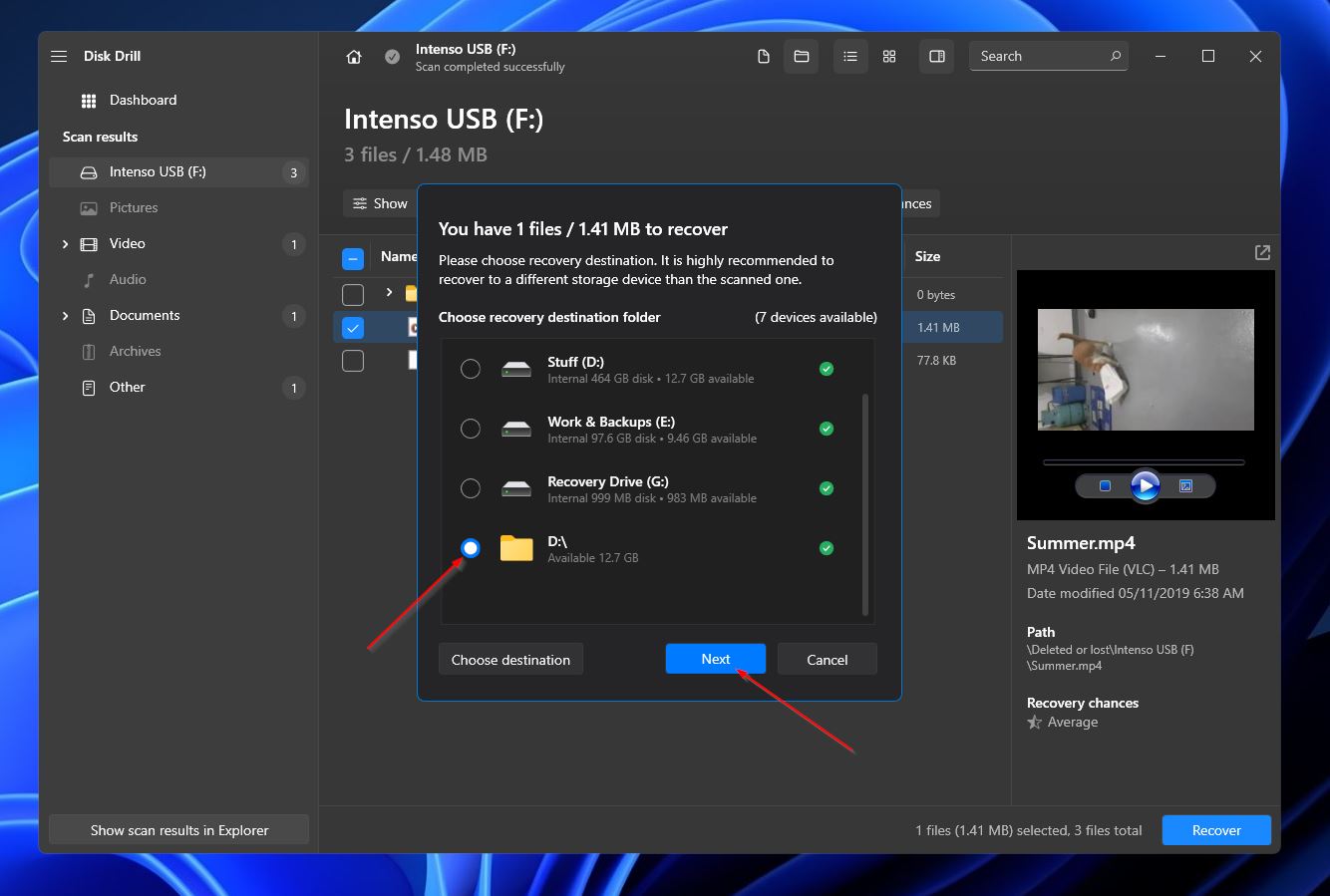
Task: Select list view layout icon
Action: (x=850, y=57)
